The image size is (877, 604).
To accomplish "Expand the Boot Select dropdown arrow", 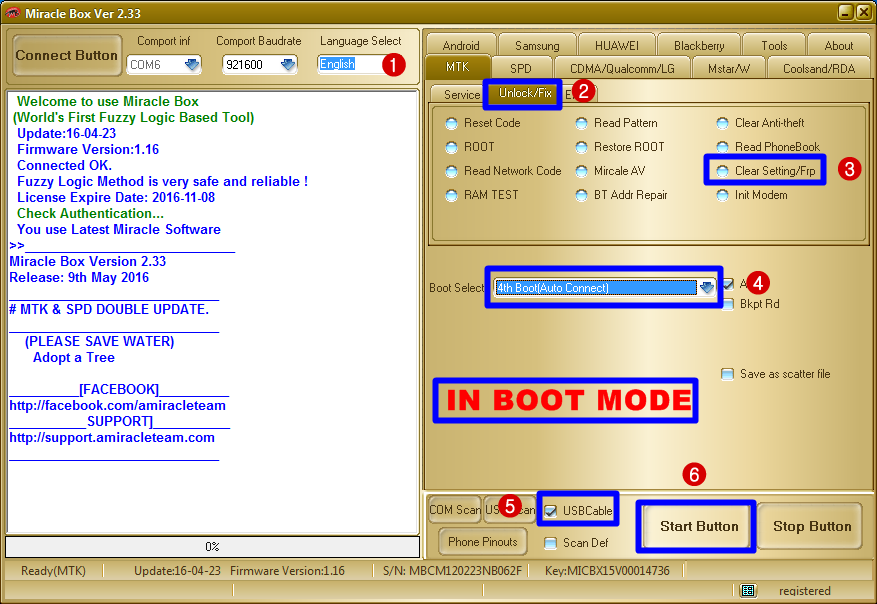I will coord(706,287).
